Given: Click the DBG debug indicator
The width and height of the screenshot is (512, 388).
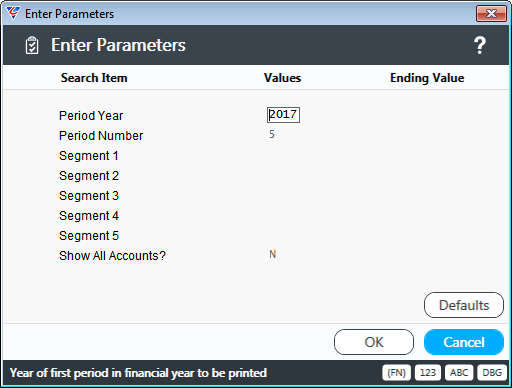Looking at the screenshot, I should click(492, 372).
